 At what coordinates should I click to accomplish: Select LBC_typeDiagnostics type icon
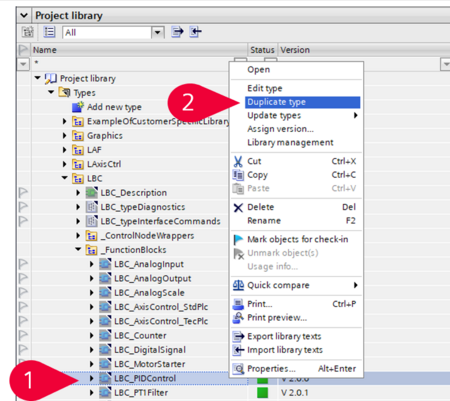[91, 207]
